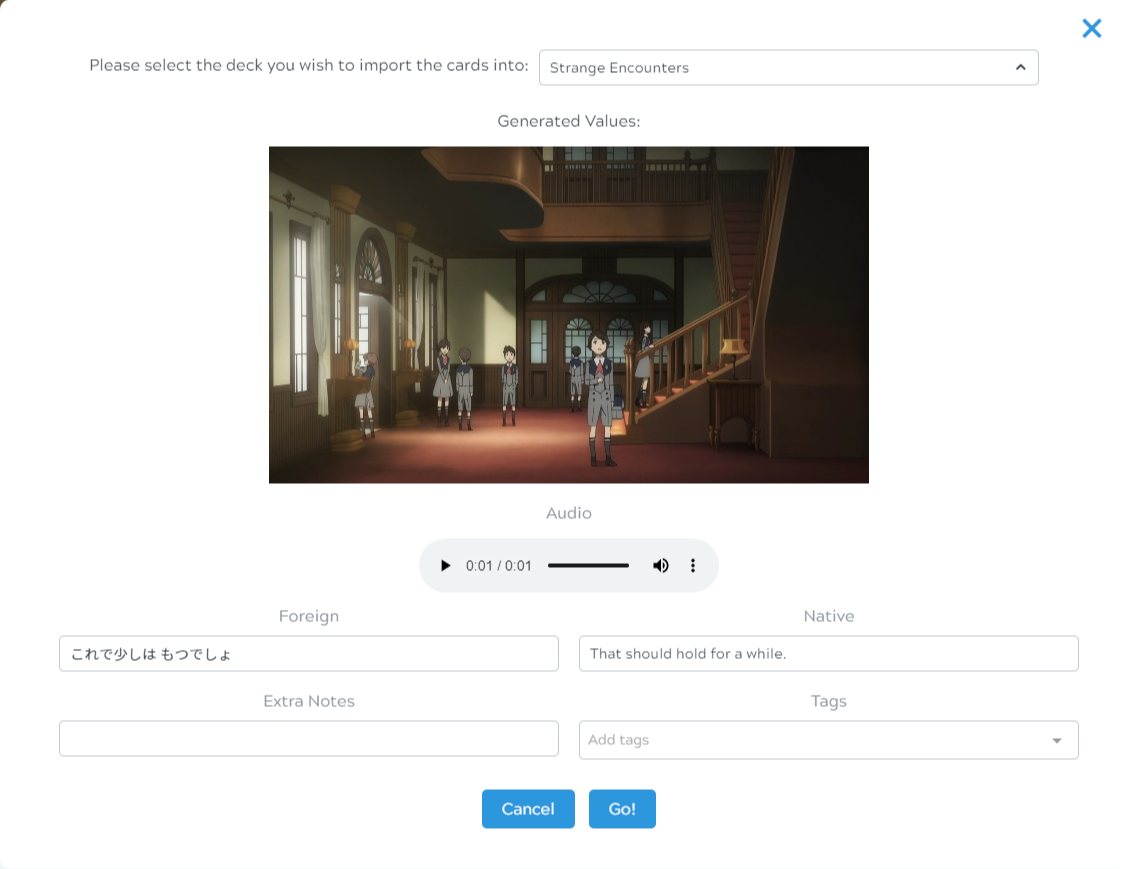Seek within the audio progress bar

coord(589,566)
